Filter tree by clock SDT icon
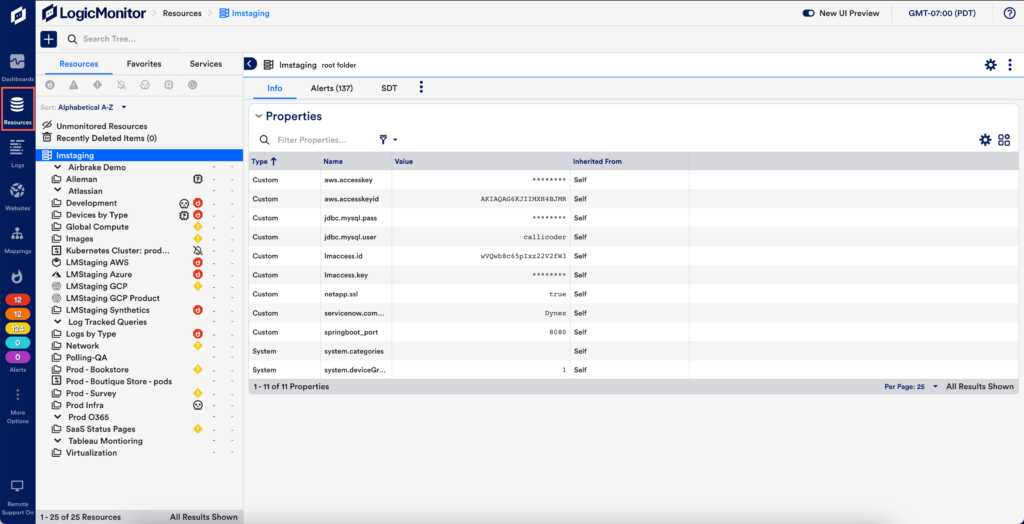The height and width of the screenshot is (524, 1024). (192, 85)
